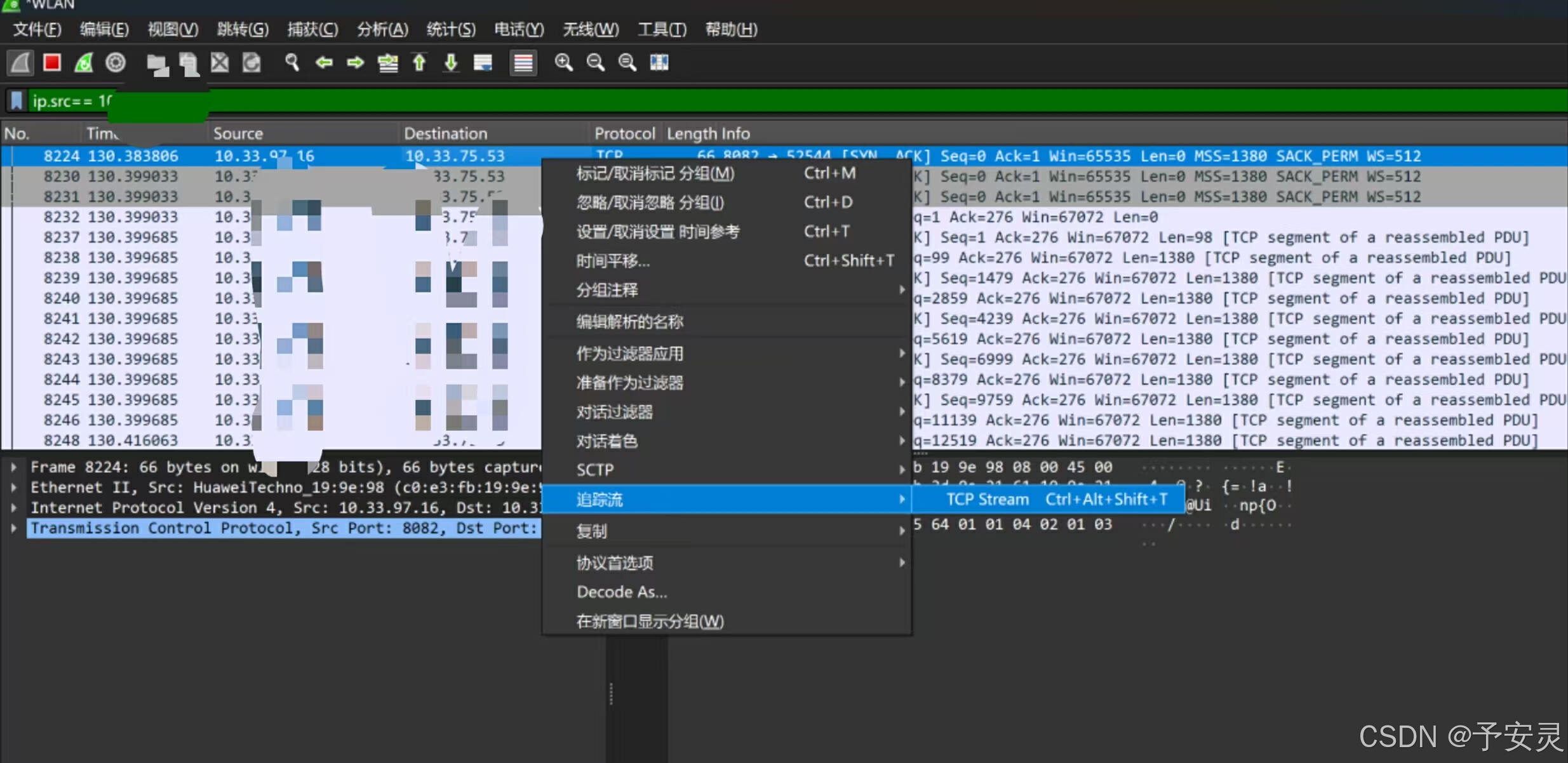The height and width of the screenshot is (763, 1568).
Task: Expand the Internet Protocol Version 4 row
Action: click(x=13, y=508)
